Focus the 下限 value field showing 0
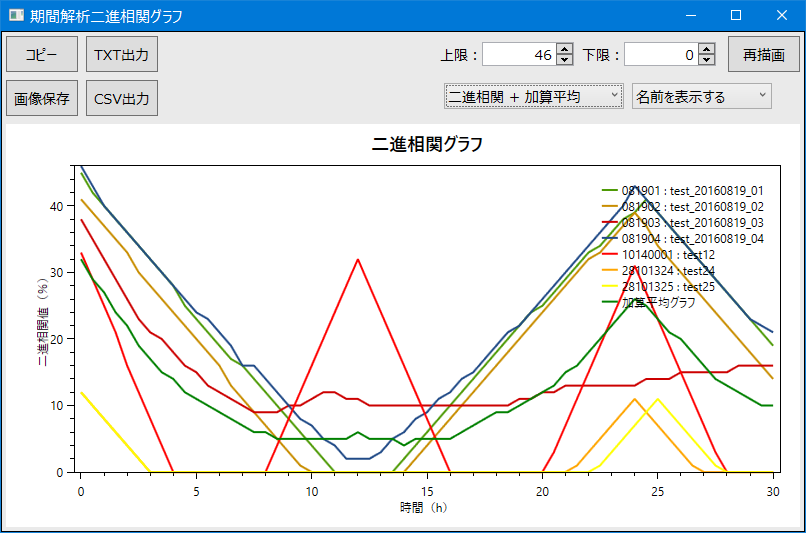 (661, 54)
